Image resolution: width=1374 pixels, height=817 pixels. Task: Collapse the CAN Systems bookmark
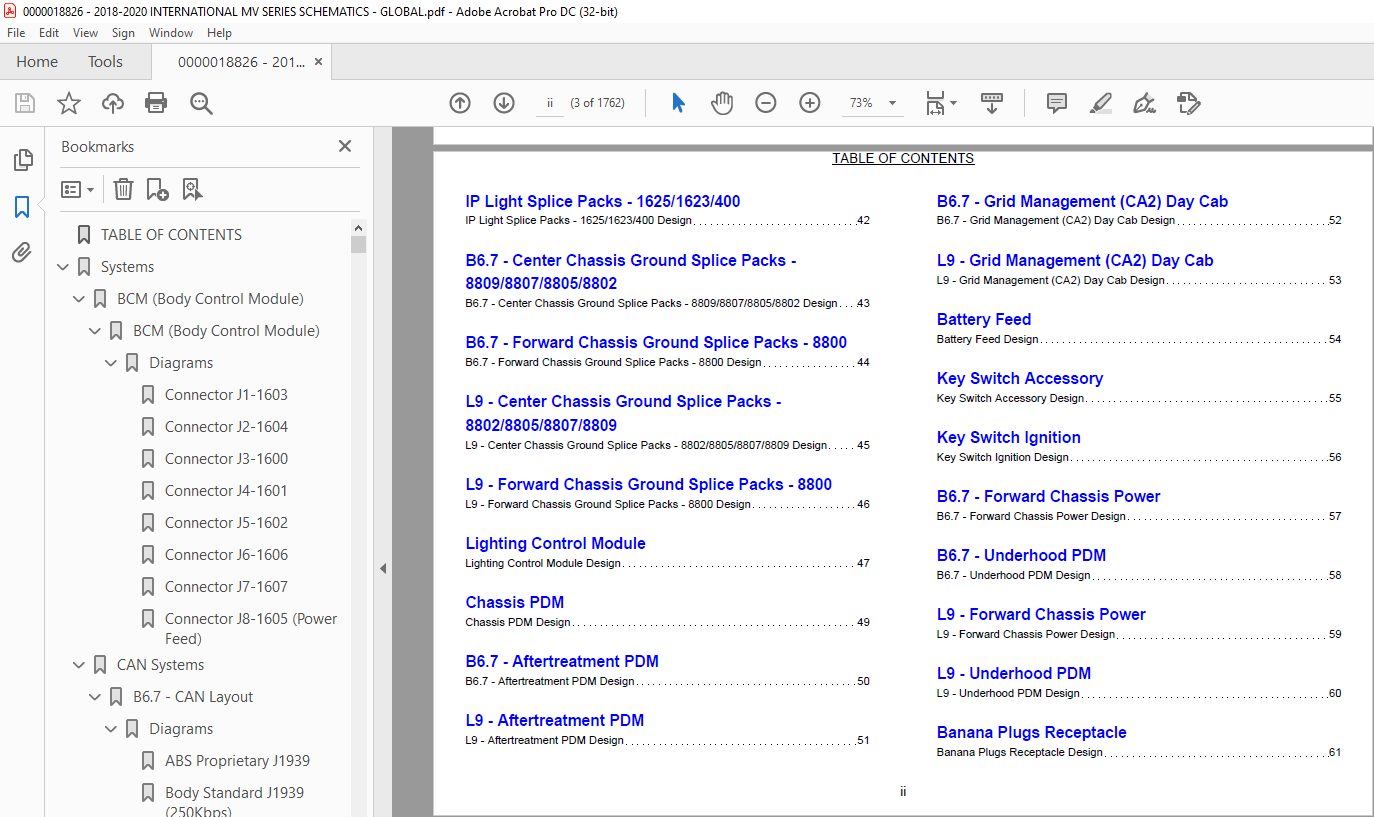pos(79,665)
